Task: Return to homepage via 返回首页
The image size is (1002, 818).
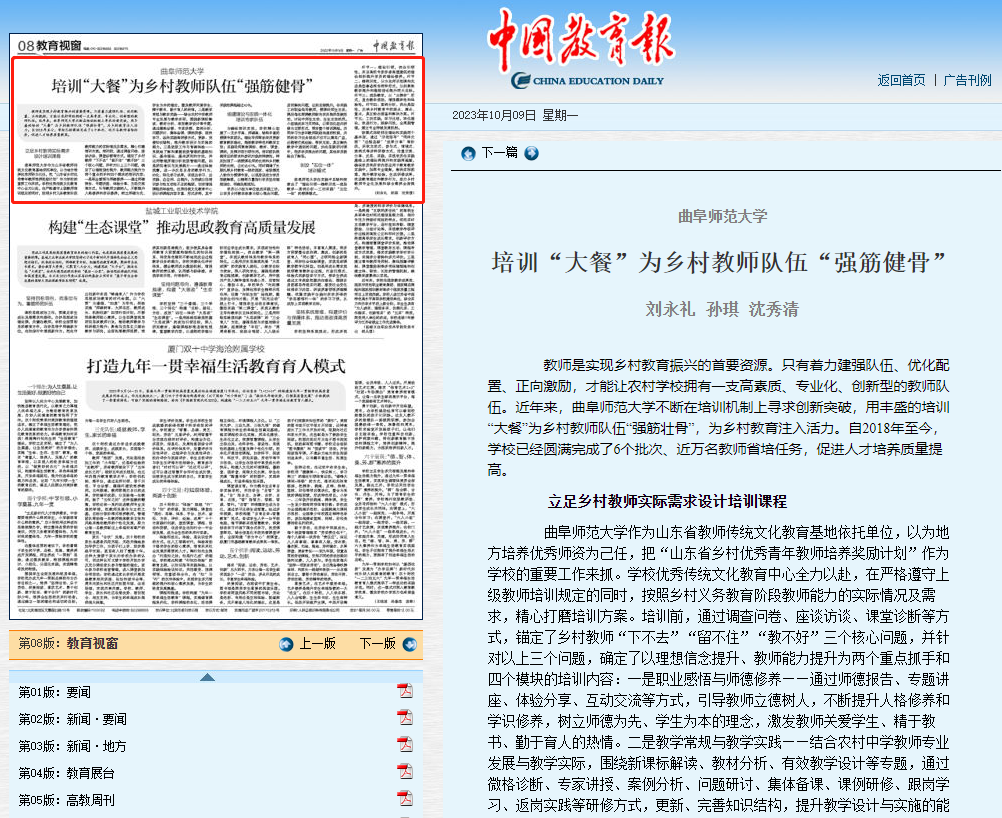Action: (901, 80)
